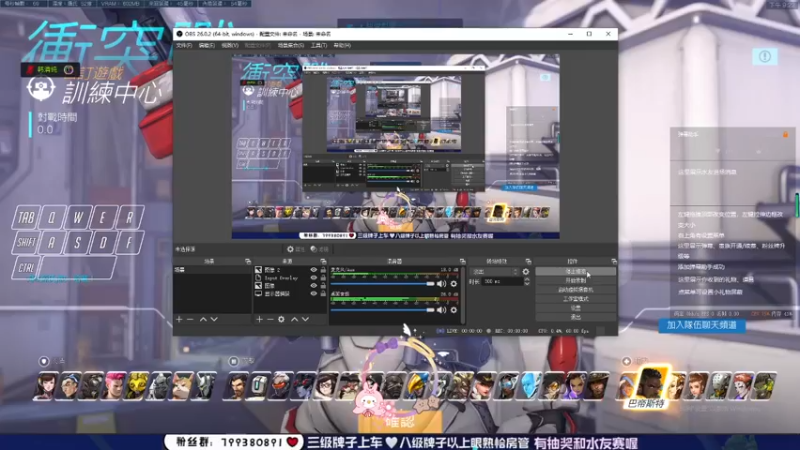Open 麦克风/Aux audio settings gear
The width and height of the screenshot is (800, 450).
(454, 284)
